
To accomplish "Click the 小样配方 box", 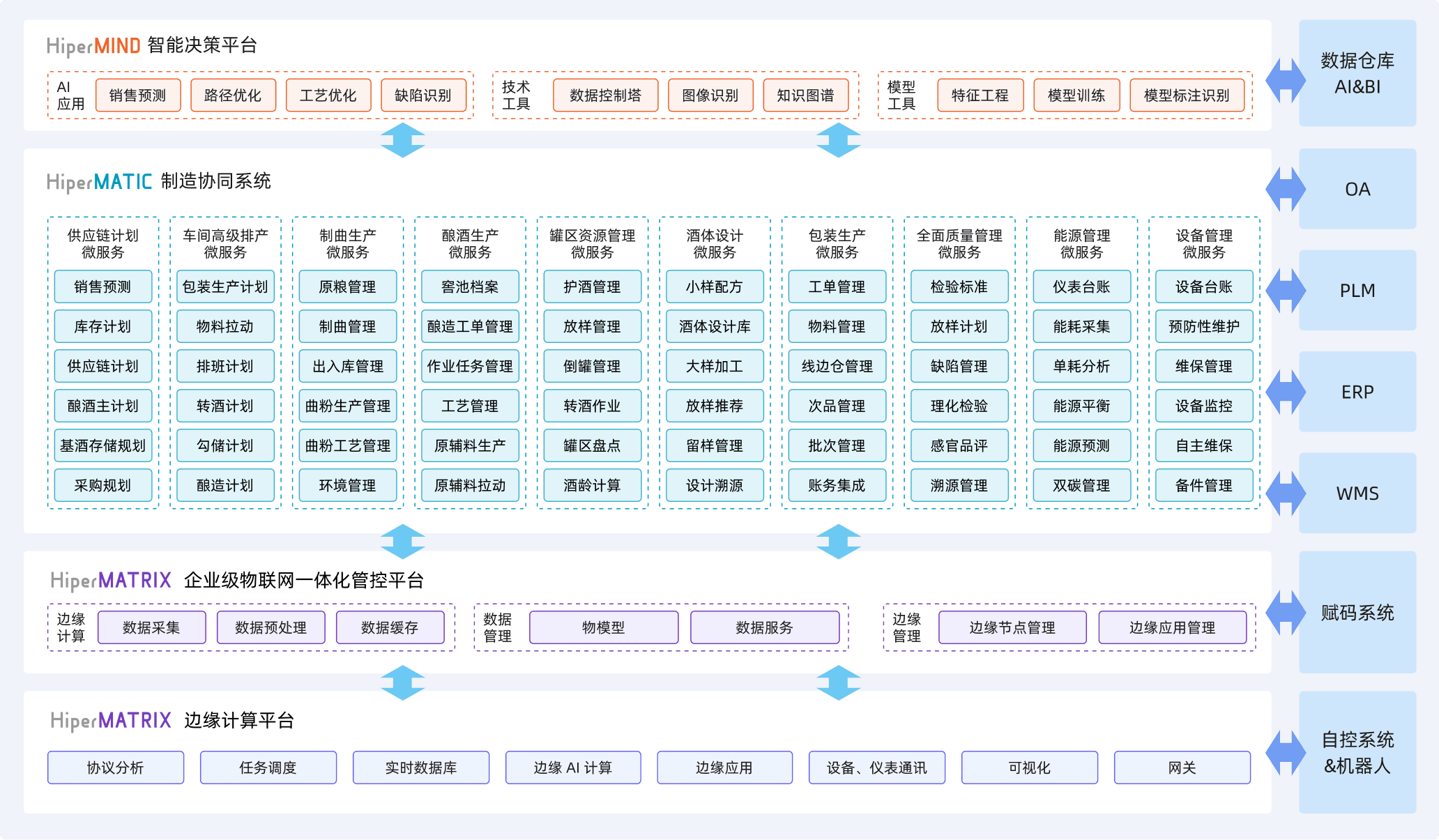I will click(715, 287).
